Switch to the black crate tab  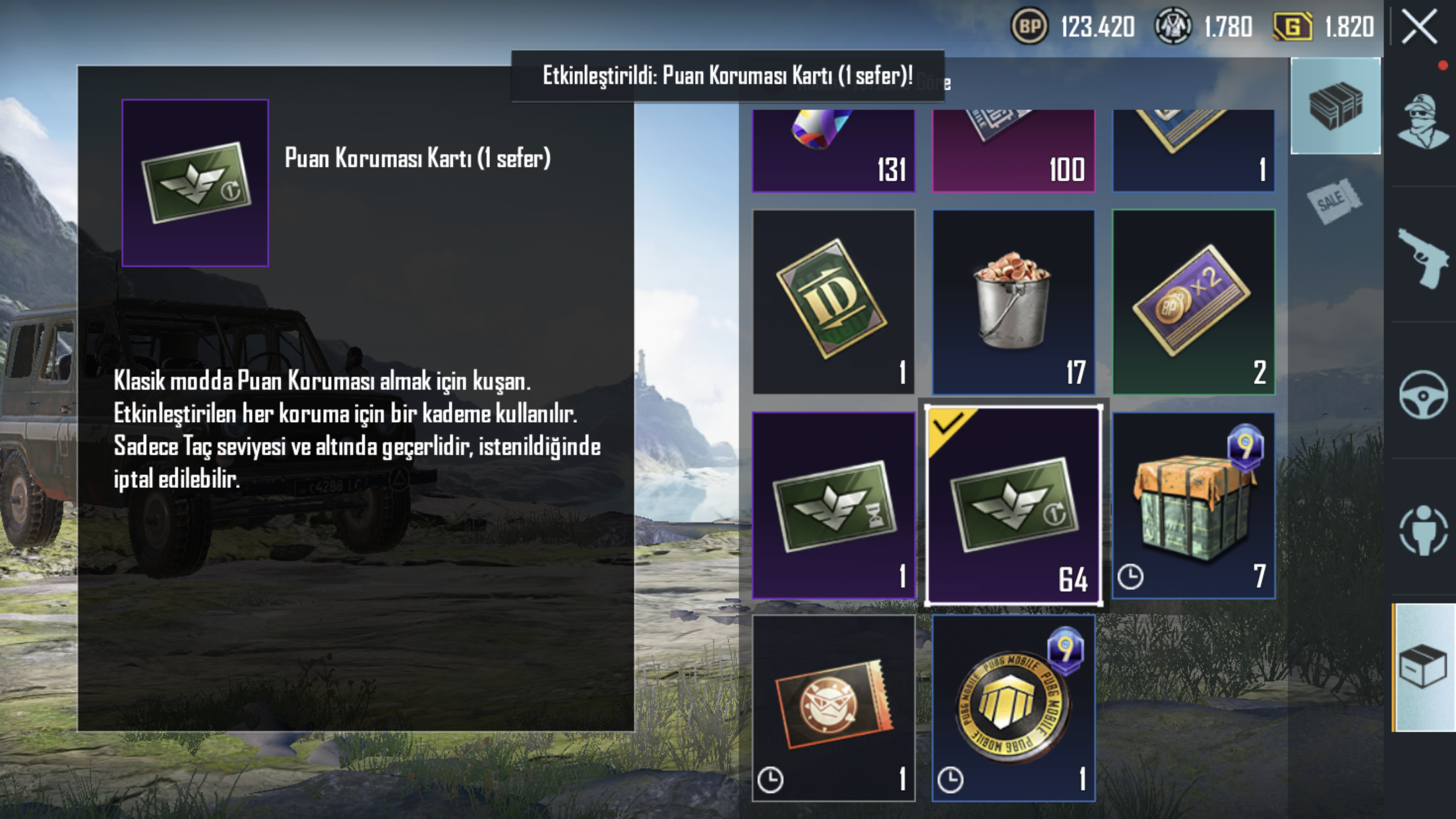[x=1335, y=106]
